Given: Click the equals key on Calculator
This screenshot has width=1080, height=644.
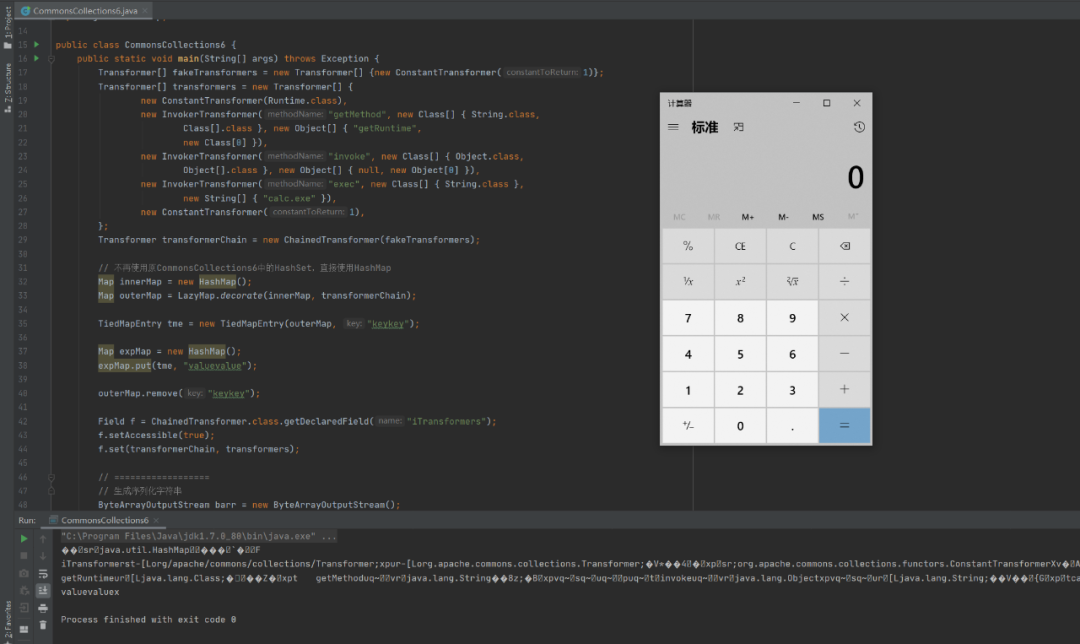Looking at the screenshot, I should 844,426.
